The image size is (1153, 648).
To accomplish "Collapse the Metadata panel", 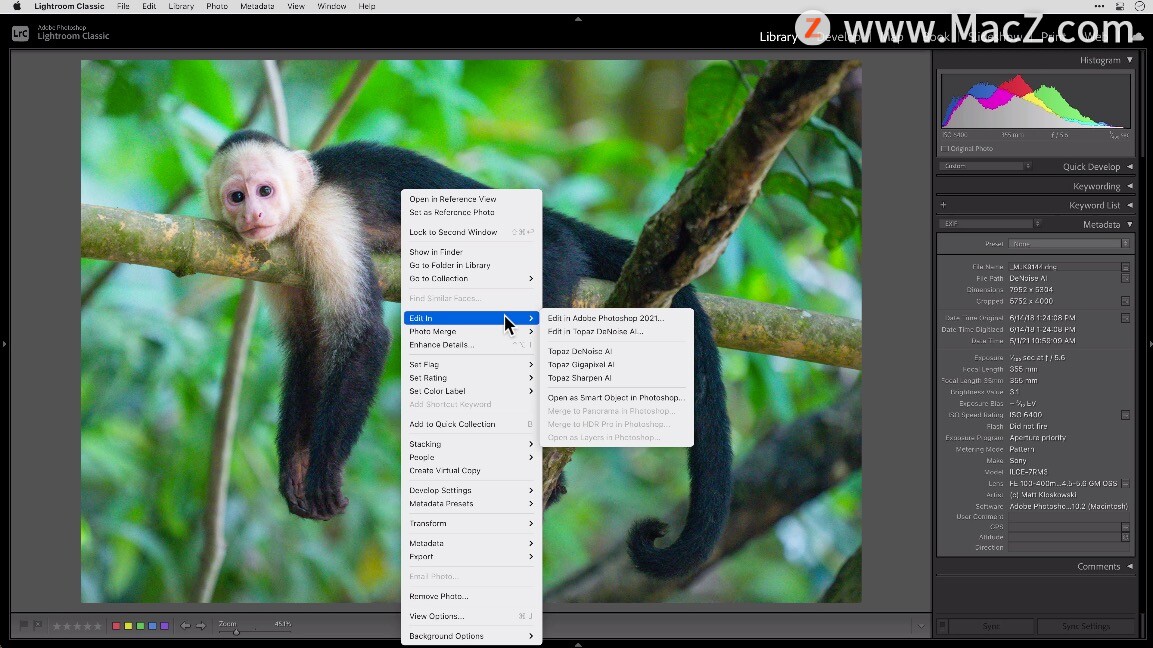I will pyautogui.click(x=1130, y=224).
